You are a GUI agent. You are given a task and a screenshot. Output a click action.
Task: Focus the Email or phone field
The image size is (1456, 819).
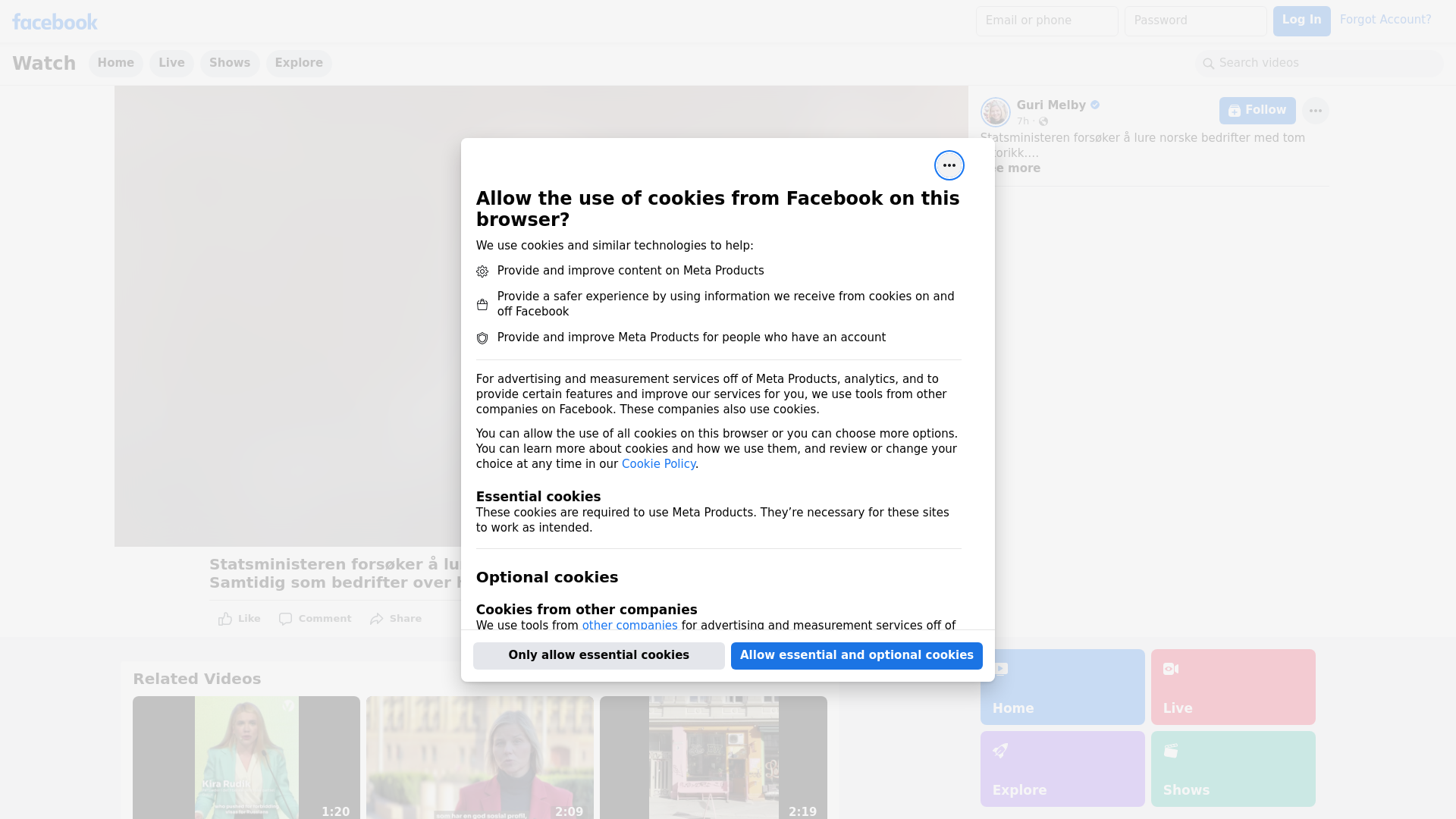1047,21
